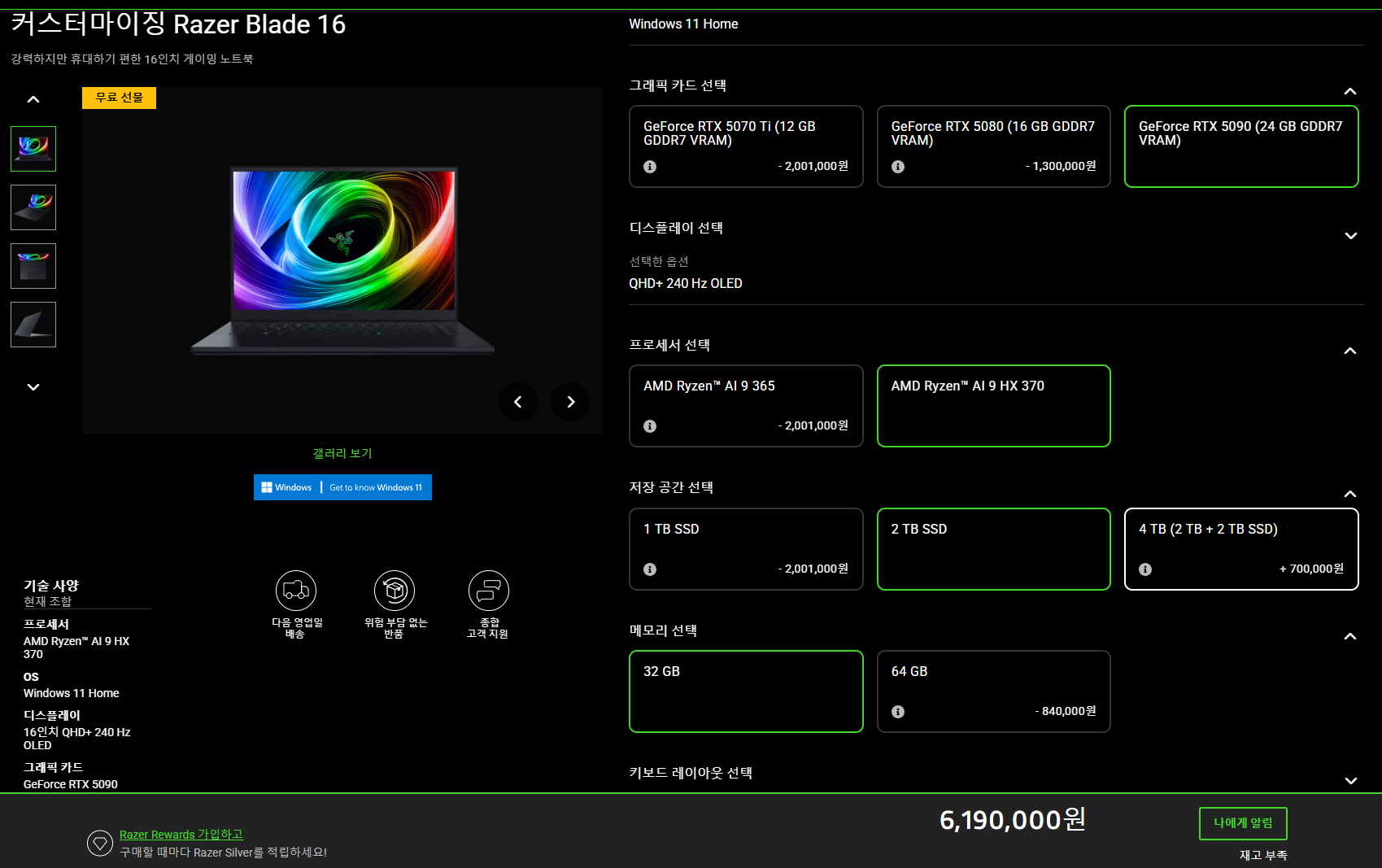The image size is (1382, 868).
Task: Select 4 TB (2 TB + 2 TB SSD) storage
Action: (x=1241, y=549)
